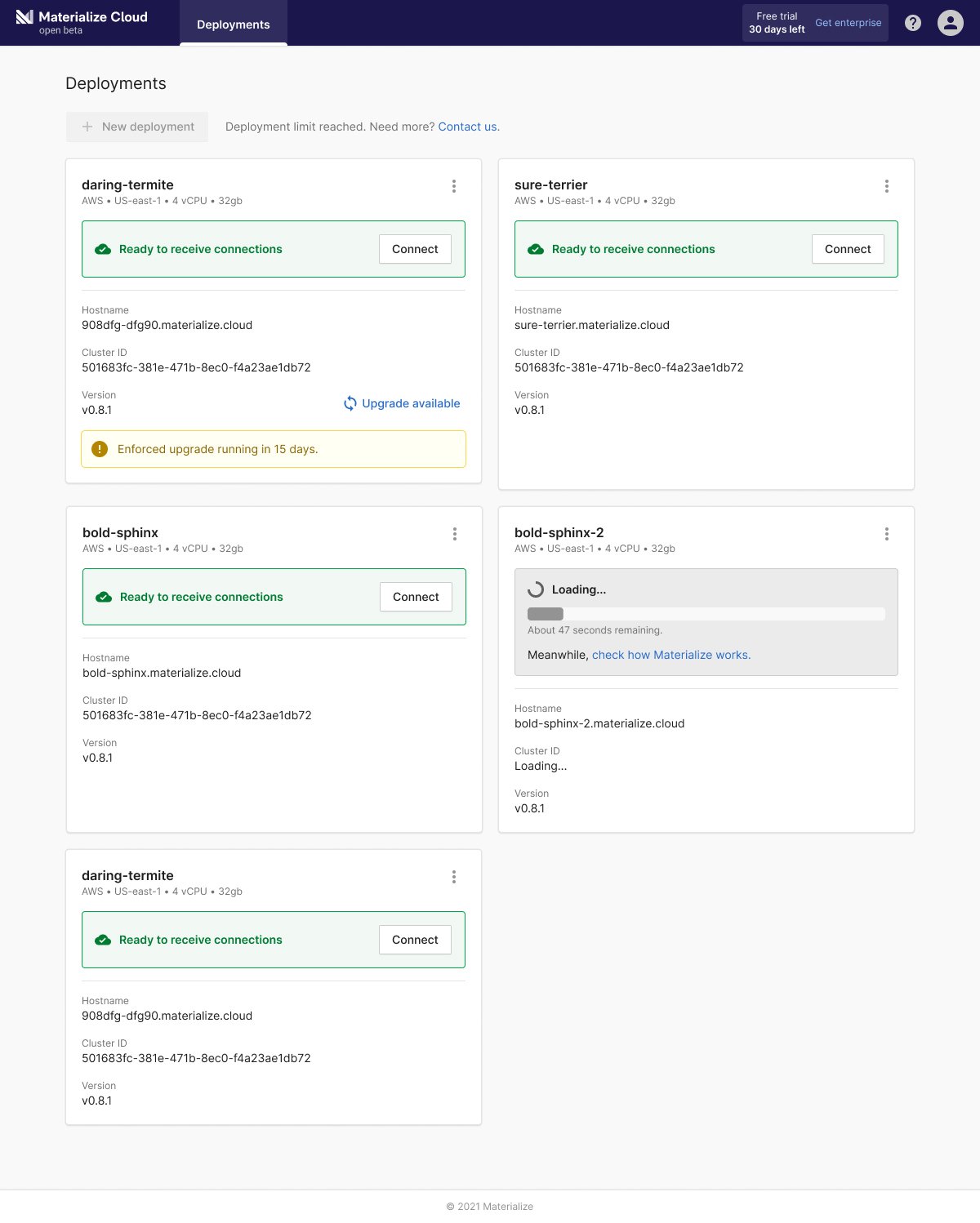
Task: Click Ready to receive connections on sure-terrier
Action: coord(634,249)
